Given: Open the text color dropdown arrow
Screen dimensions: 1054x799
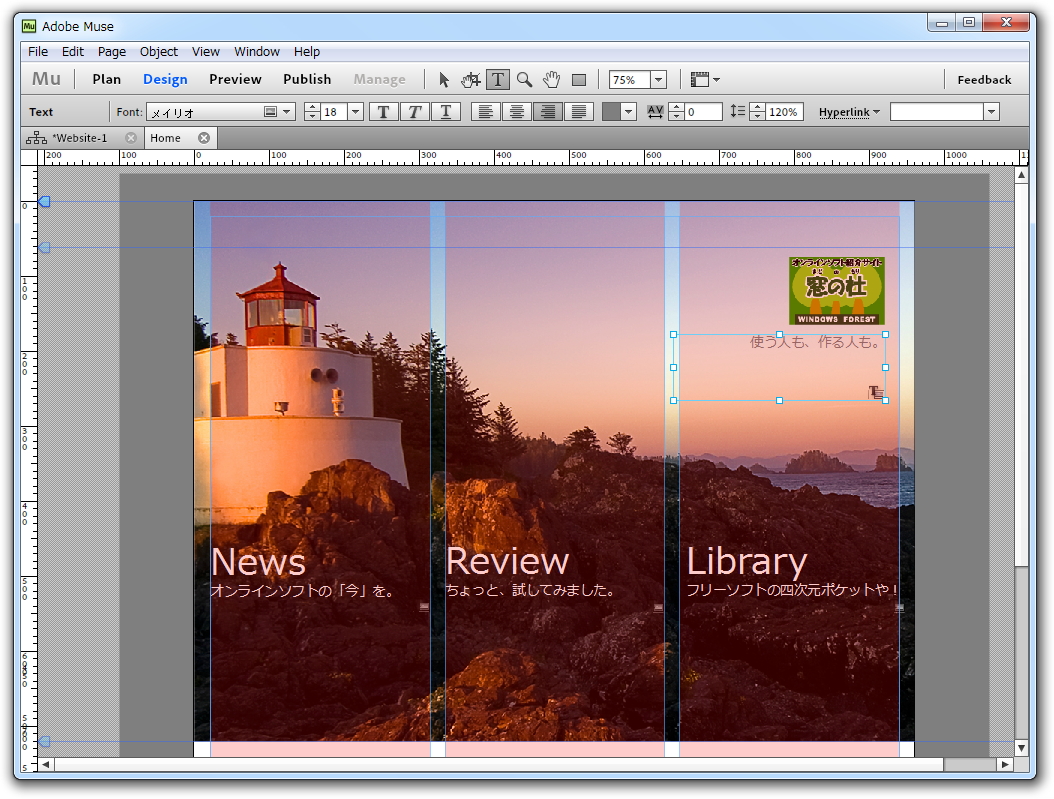Looking at the screenshot, I should coord(629,112).
